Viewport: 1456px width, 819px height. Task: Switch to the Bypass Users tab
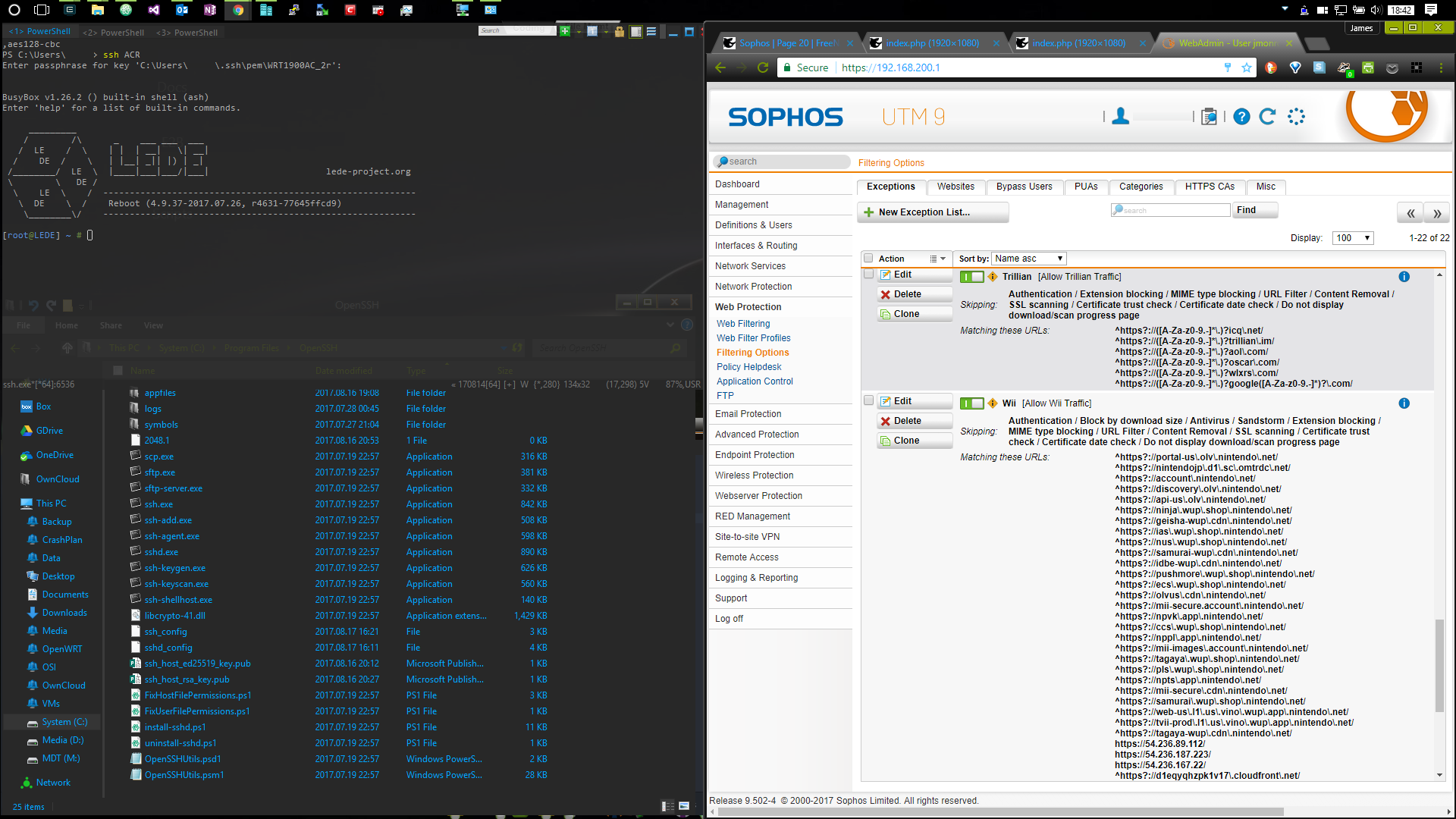tap(1024, 187)
